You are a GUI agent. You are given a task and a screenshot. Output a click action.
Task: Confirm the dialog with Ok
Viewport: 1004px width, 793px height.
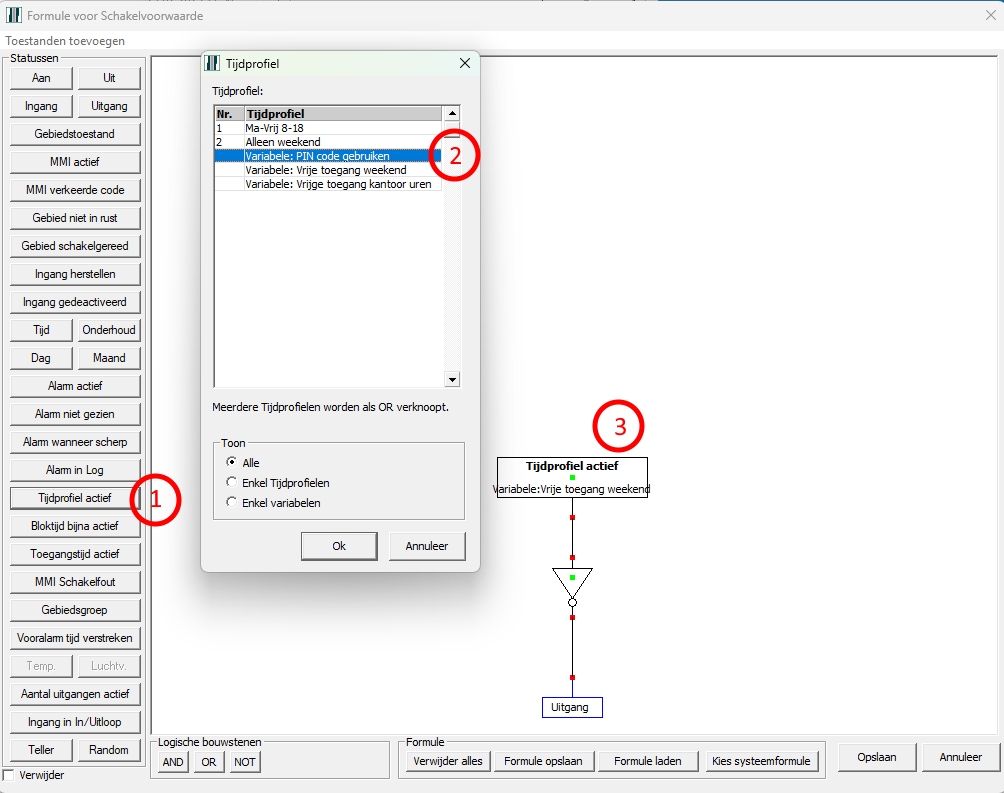coord(339,546)
